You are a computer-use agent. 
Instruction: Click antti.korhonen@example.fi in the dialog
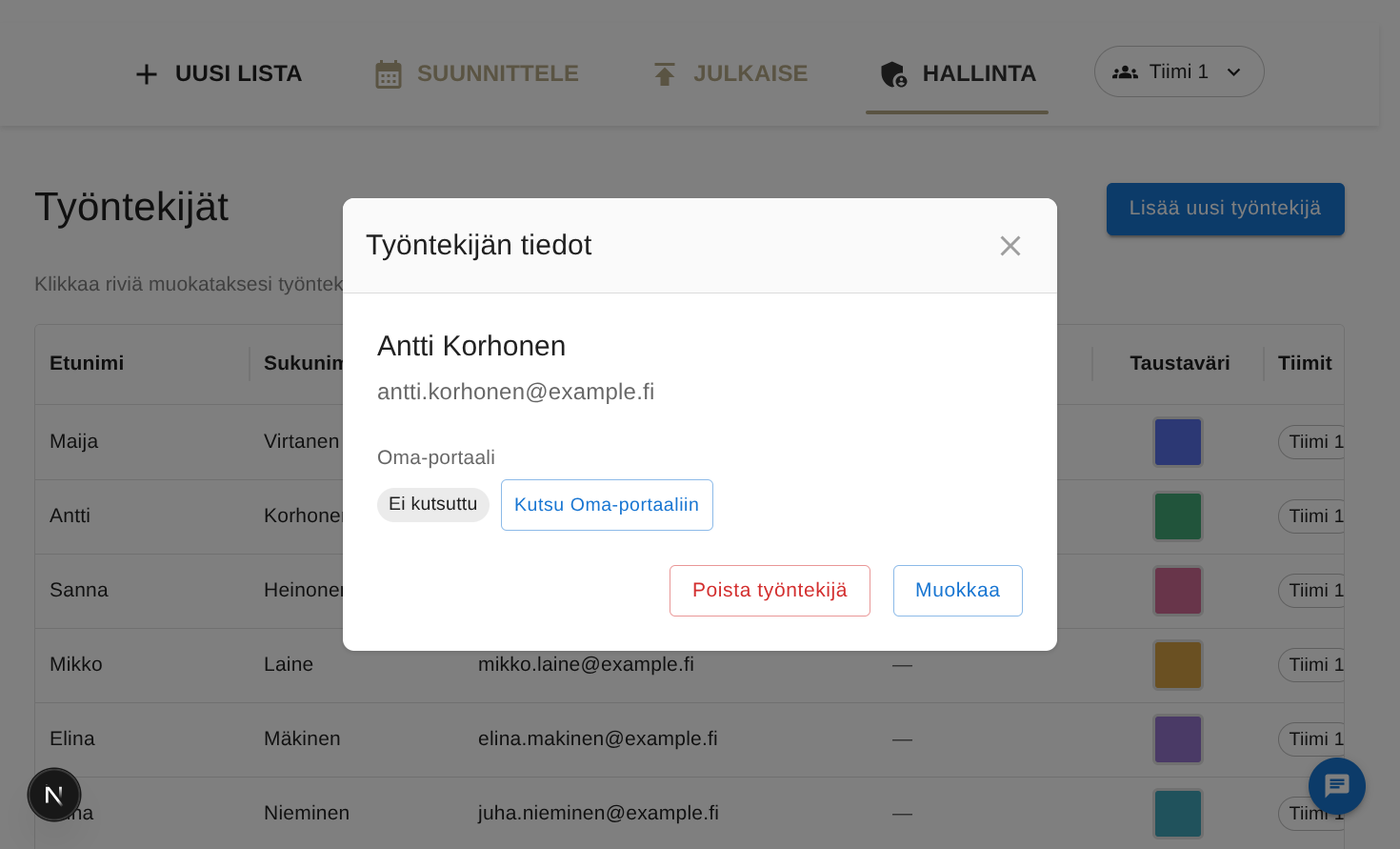tap(516, 392)
